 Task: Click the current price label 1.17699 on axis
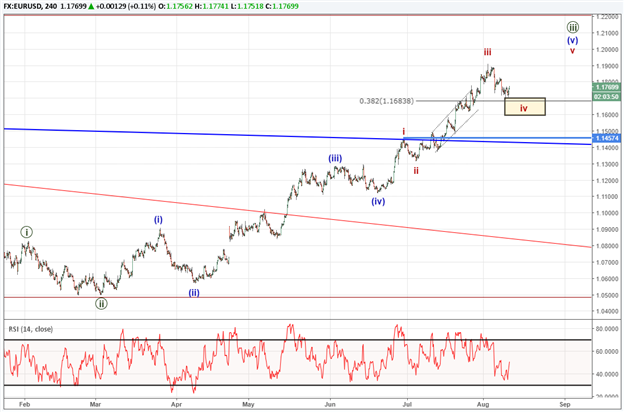click(x=606, y=87)
